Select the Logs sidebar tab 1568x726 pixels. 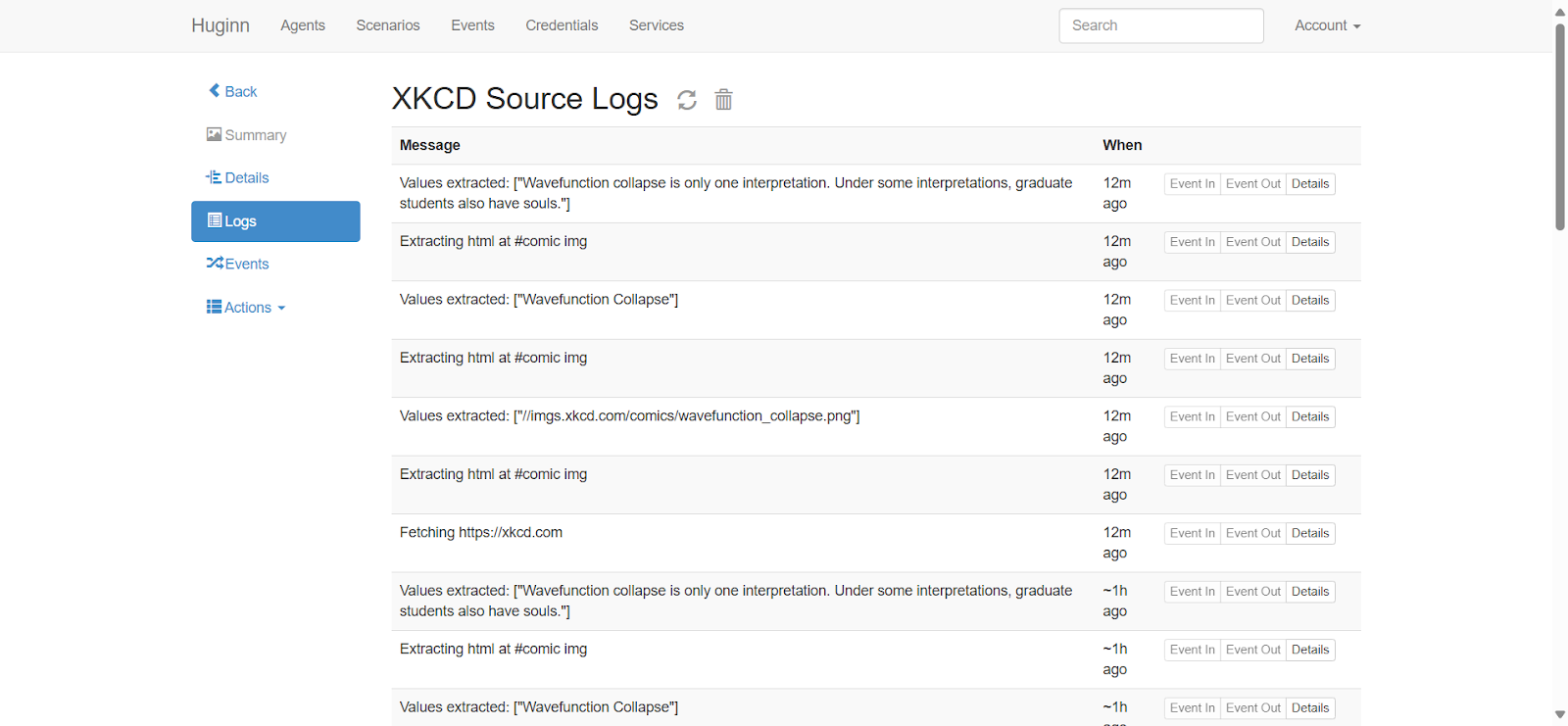pos(275,221)
